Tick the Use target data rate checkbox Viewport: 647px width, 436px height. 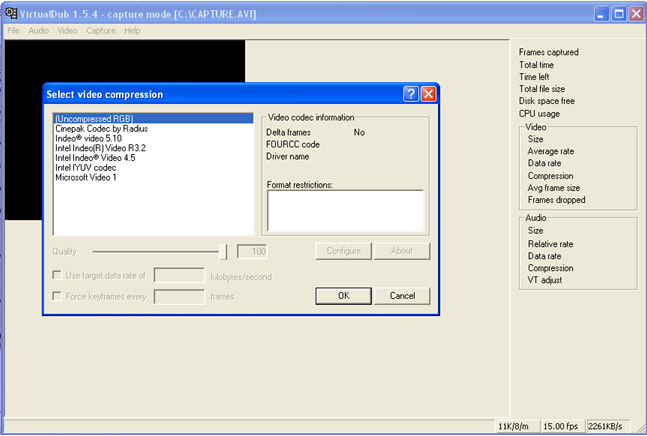[57, 275]
